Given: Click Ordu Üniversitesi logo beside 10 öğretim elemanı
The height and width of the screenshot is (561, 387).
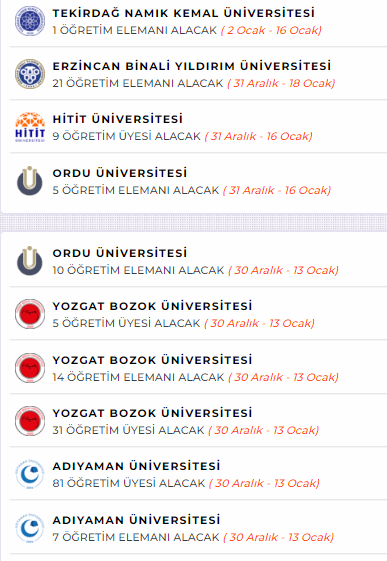Looking at the screenshot, I should pyautogui.click(x=30, y=261).
